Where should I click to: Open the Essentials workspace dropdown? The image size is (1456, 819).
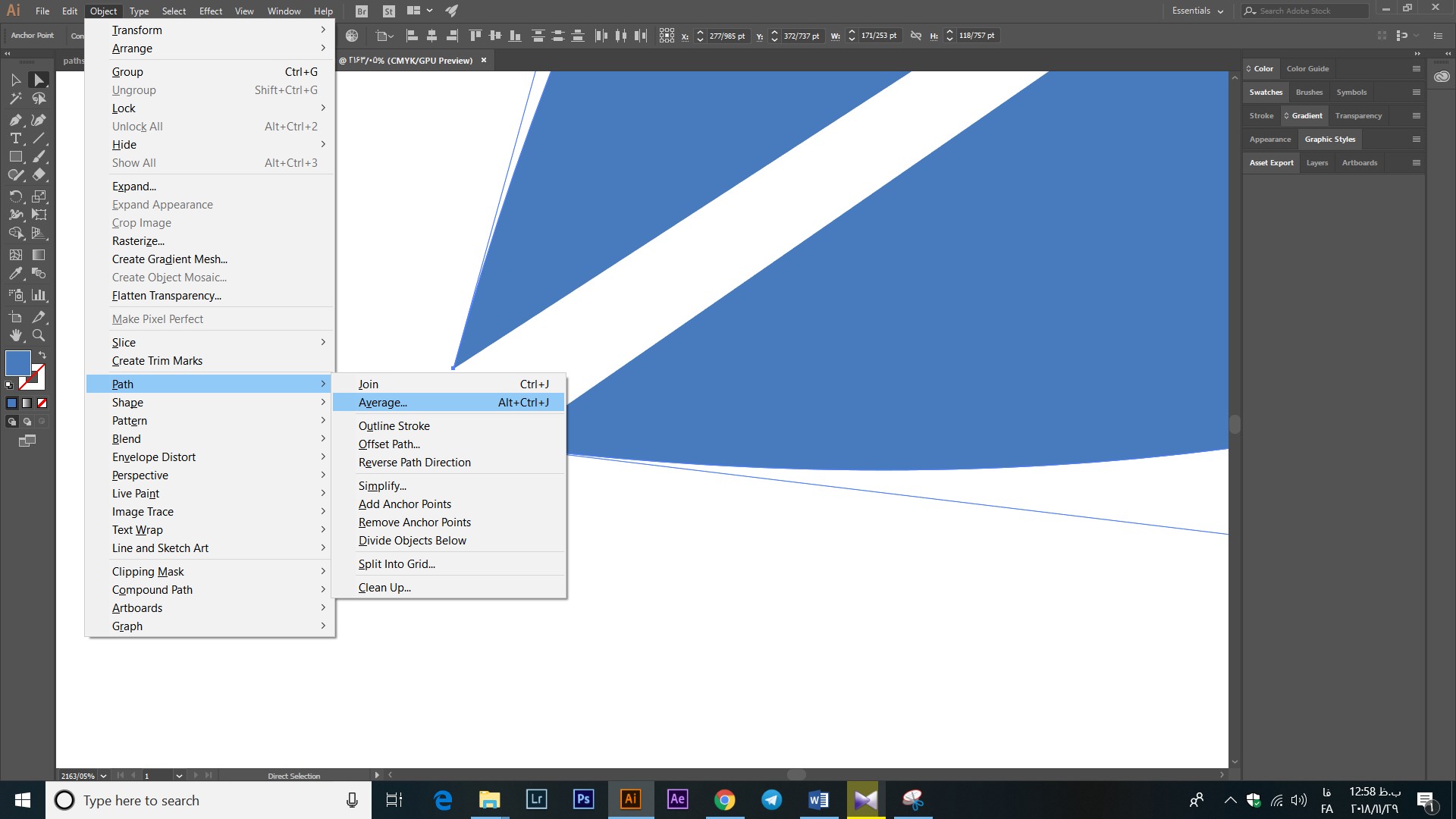pyautogui.click(x=1197, y=11)
